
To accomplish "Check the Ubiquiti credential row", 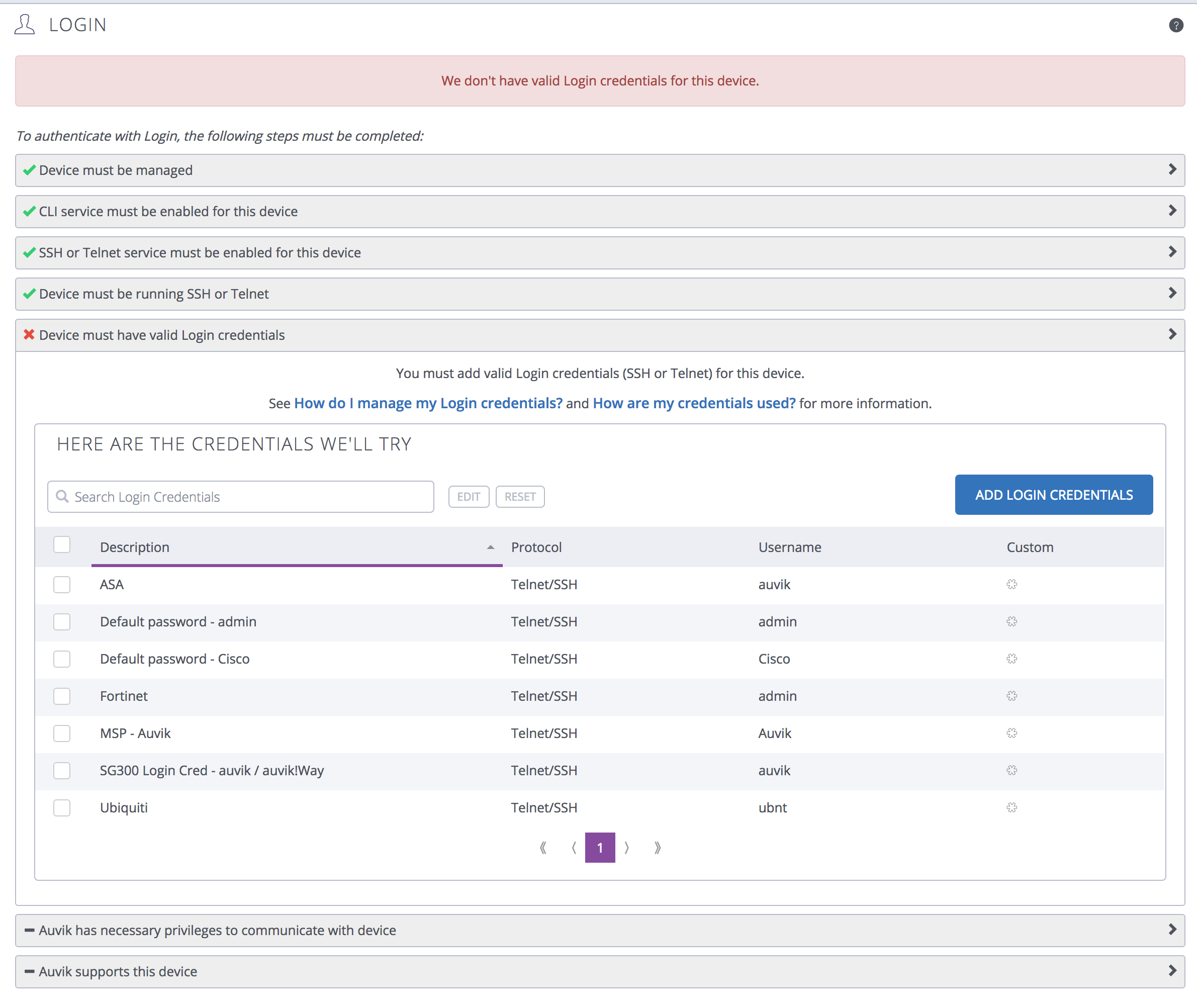I will point(62,807).
